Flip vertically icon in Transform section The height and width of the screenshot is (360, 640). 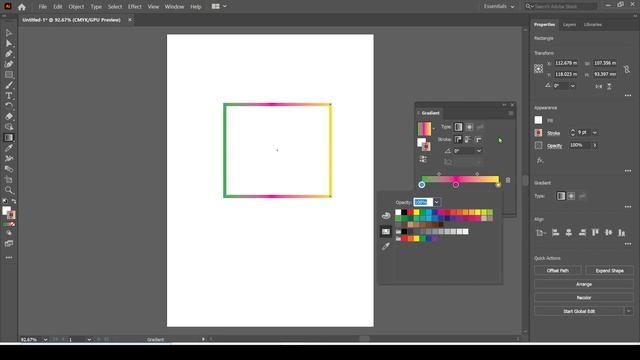tap(609, 87)
